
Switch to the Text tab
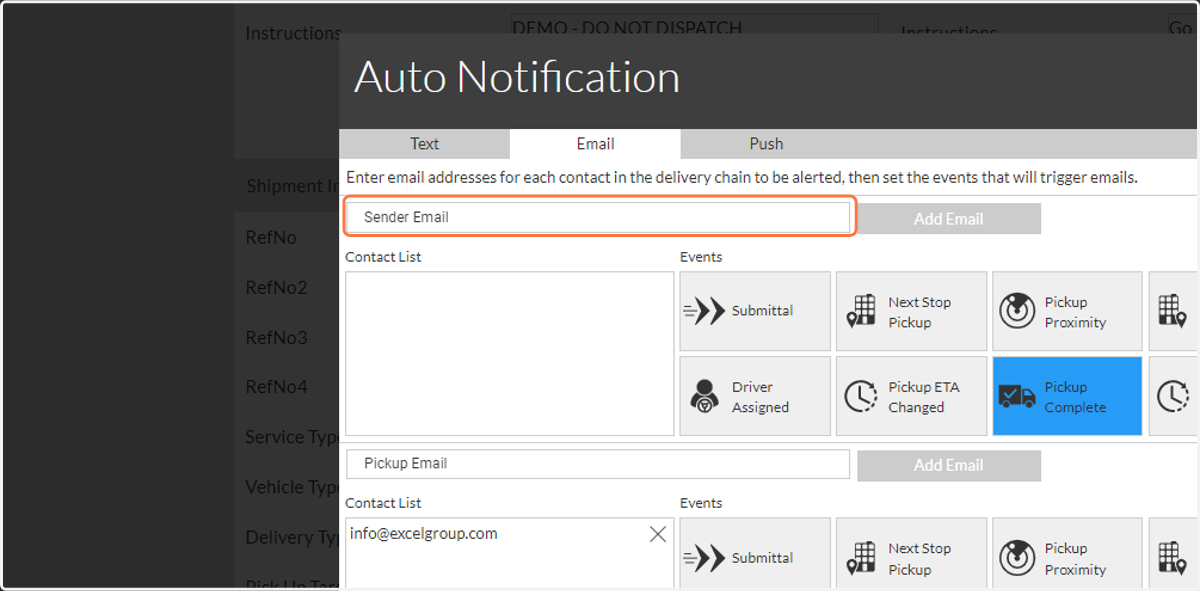(x=424, y=144)
